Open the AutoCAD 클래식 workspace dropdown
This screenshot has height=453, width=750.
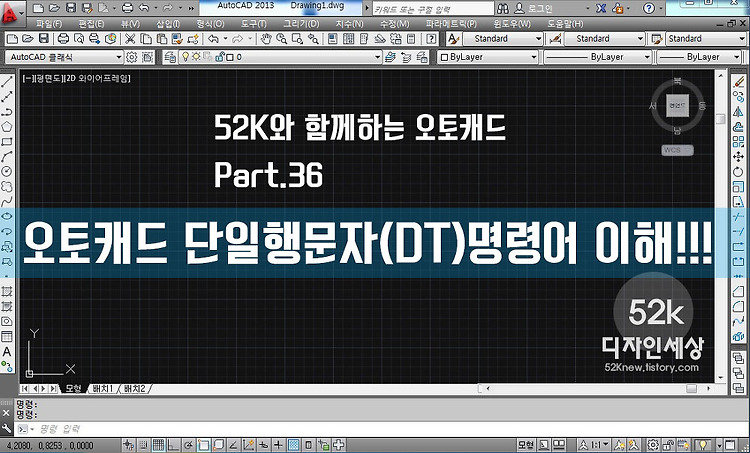[x=64, y=57]
